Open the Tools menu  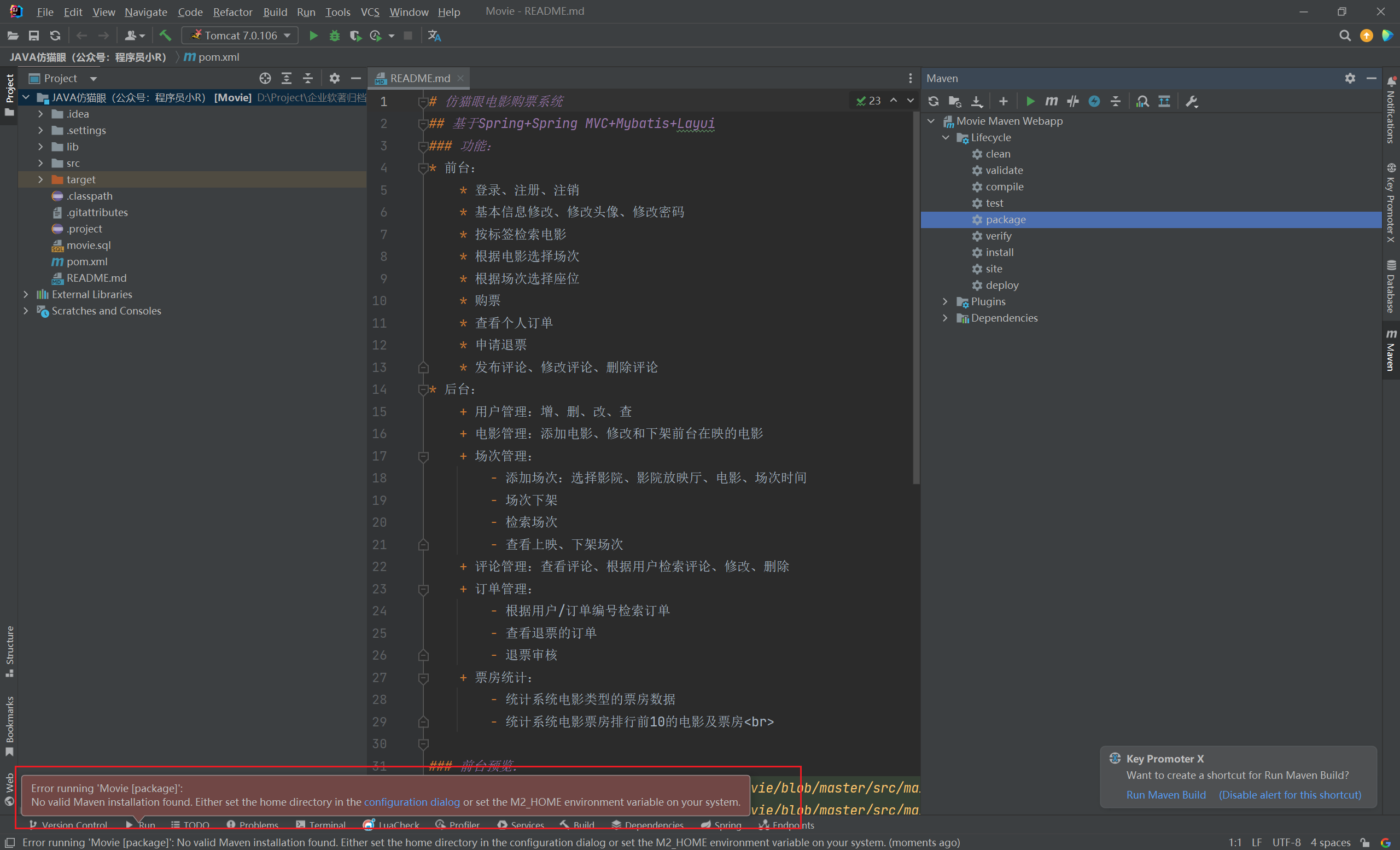[337, 12]
